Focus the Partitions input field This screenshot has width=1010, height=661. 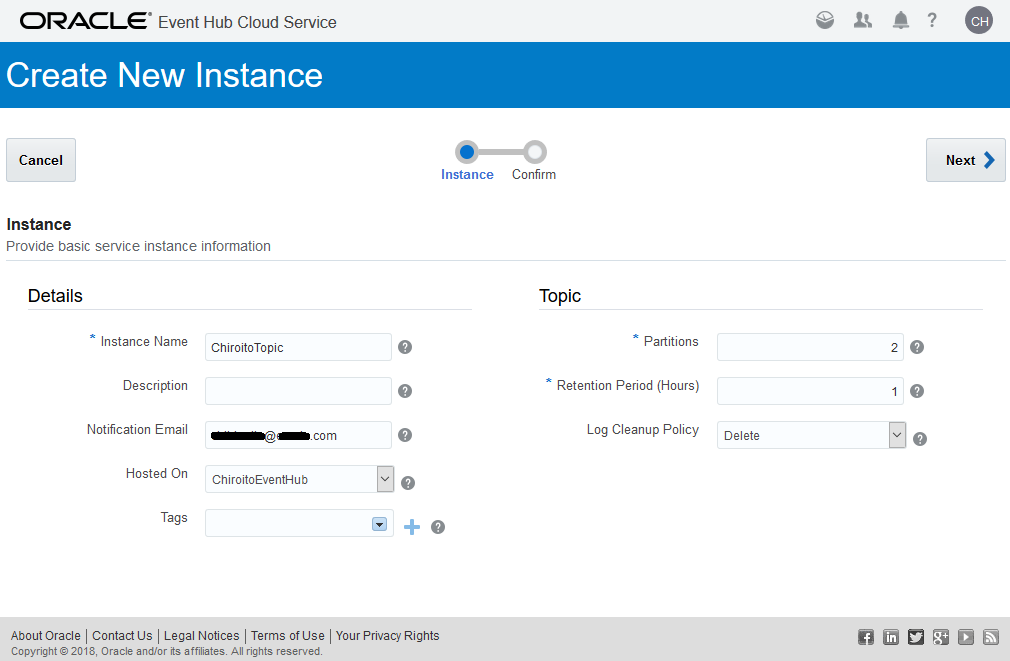pos(810,347)
